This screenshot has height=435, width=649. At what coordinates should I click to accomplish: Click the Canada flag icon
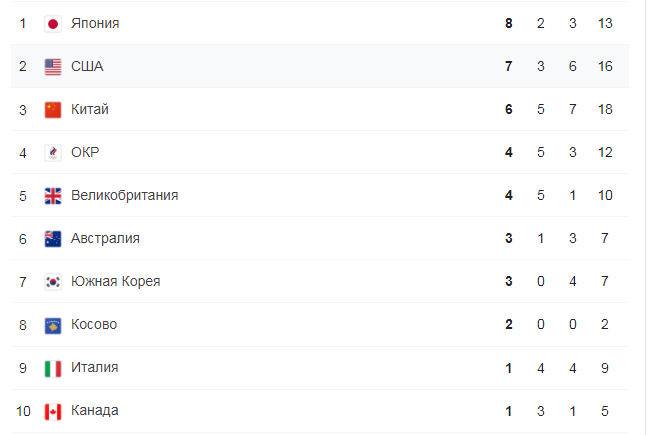tap(53, 412)
